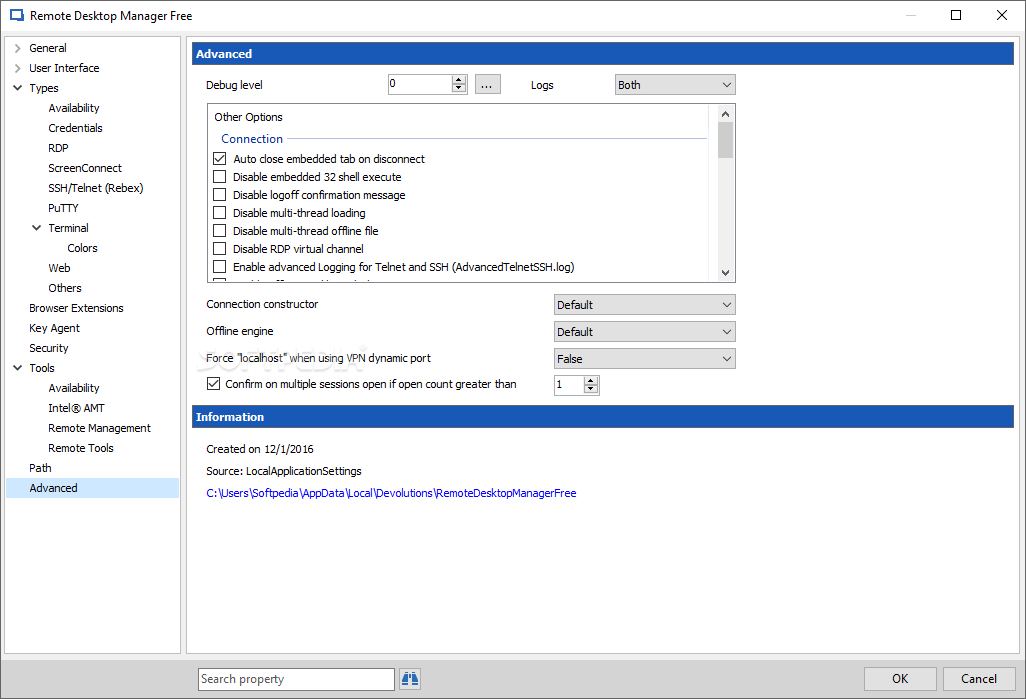Click the Other Options scrollbar thumb
Viewport: 1026px width, 699px height.
coord(725,140)
